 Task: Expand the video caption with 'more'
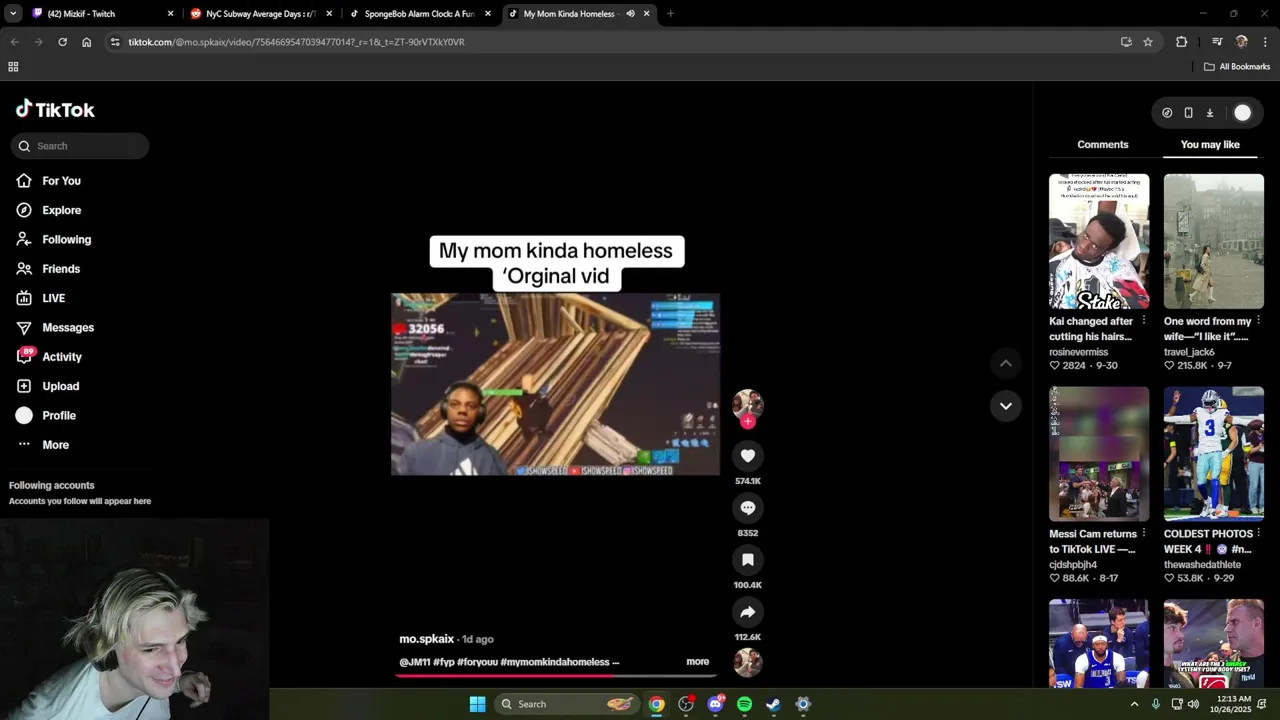coord(698,662)
